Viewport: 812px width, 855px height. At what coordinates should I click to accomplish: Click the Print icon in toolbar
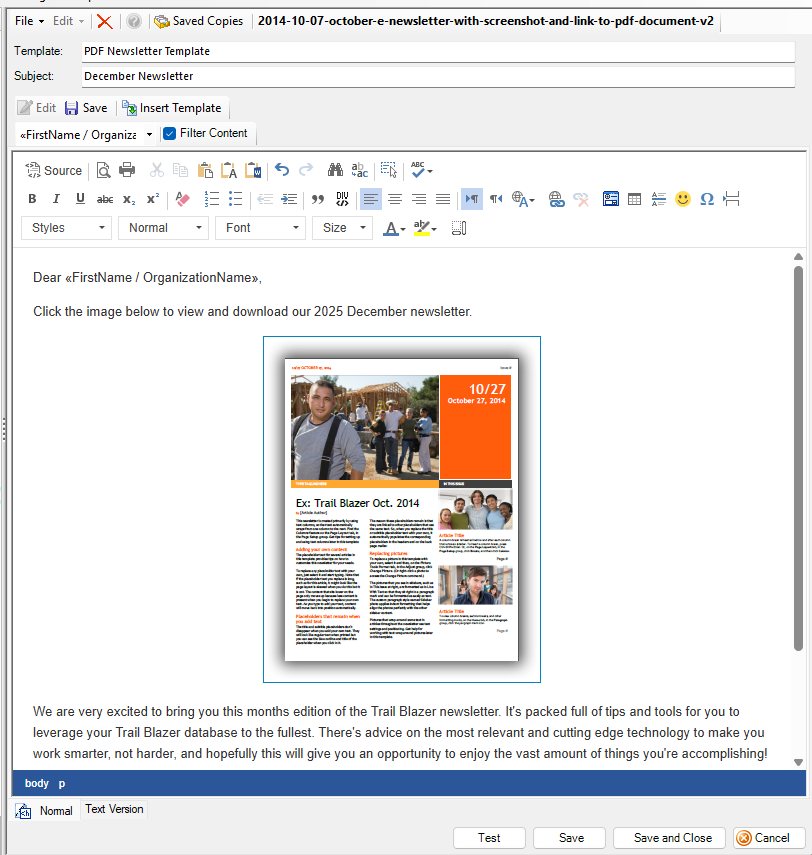point(127,170)
